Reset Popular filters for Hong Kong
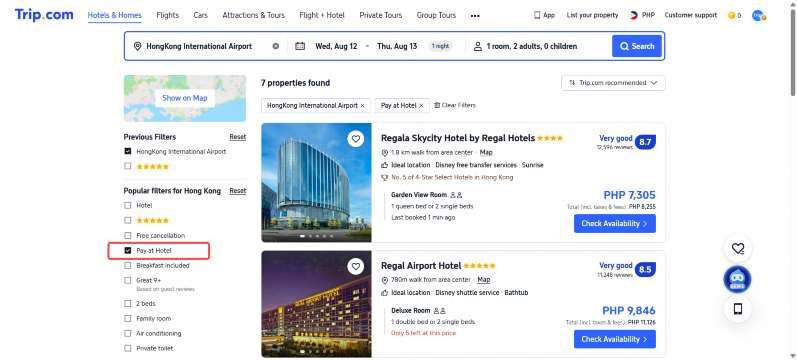Viewport: 797px width, 360px height. coord(237,191)
